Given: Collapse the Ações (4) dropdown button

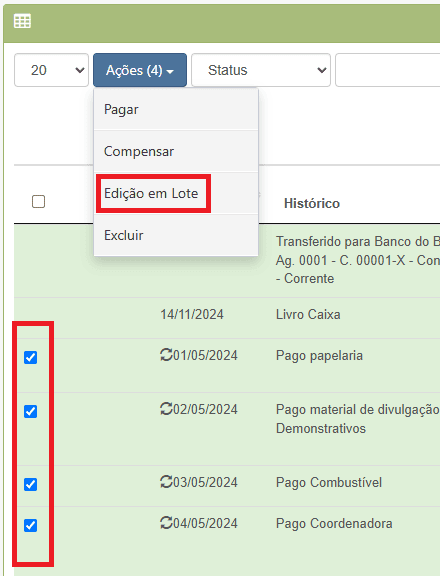Looking at the screenshot, I should coord(140,70).
